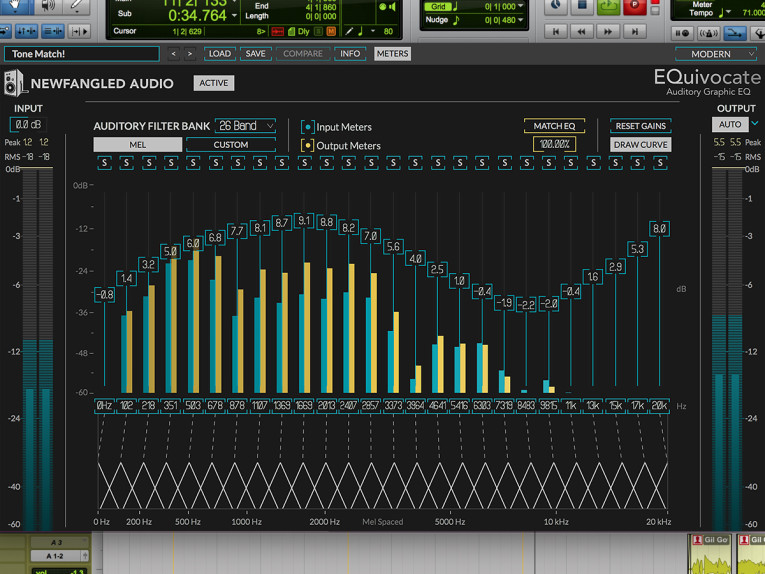Select the Scrubber speaker tool
The width and height of the screenshot is (765, 574).
tap(47, 6)
